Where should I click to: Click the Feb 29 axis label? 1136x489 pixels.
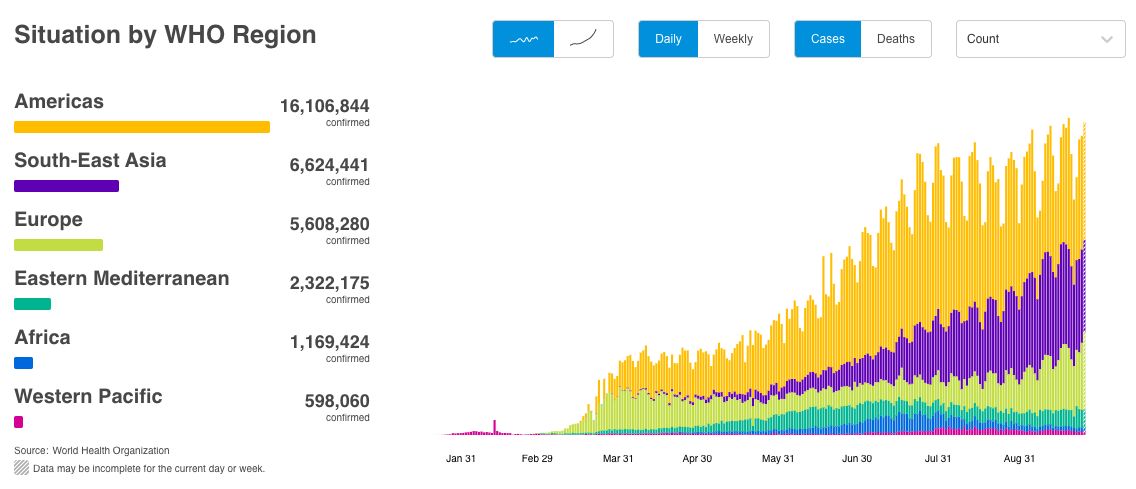pos(537,459)
